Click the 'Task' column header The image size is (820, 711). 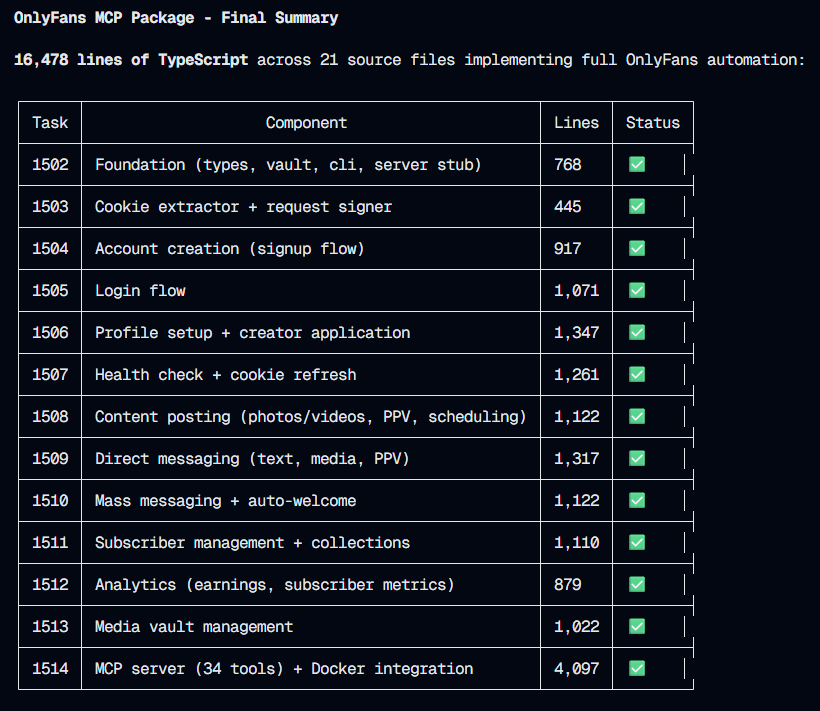click(50, 122)
